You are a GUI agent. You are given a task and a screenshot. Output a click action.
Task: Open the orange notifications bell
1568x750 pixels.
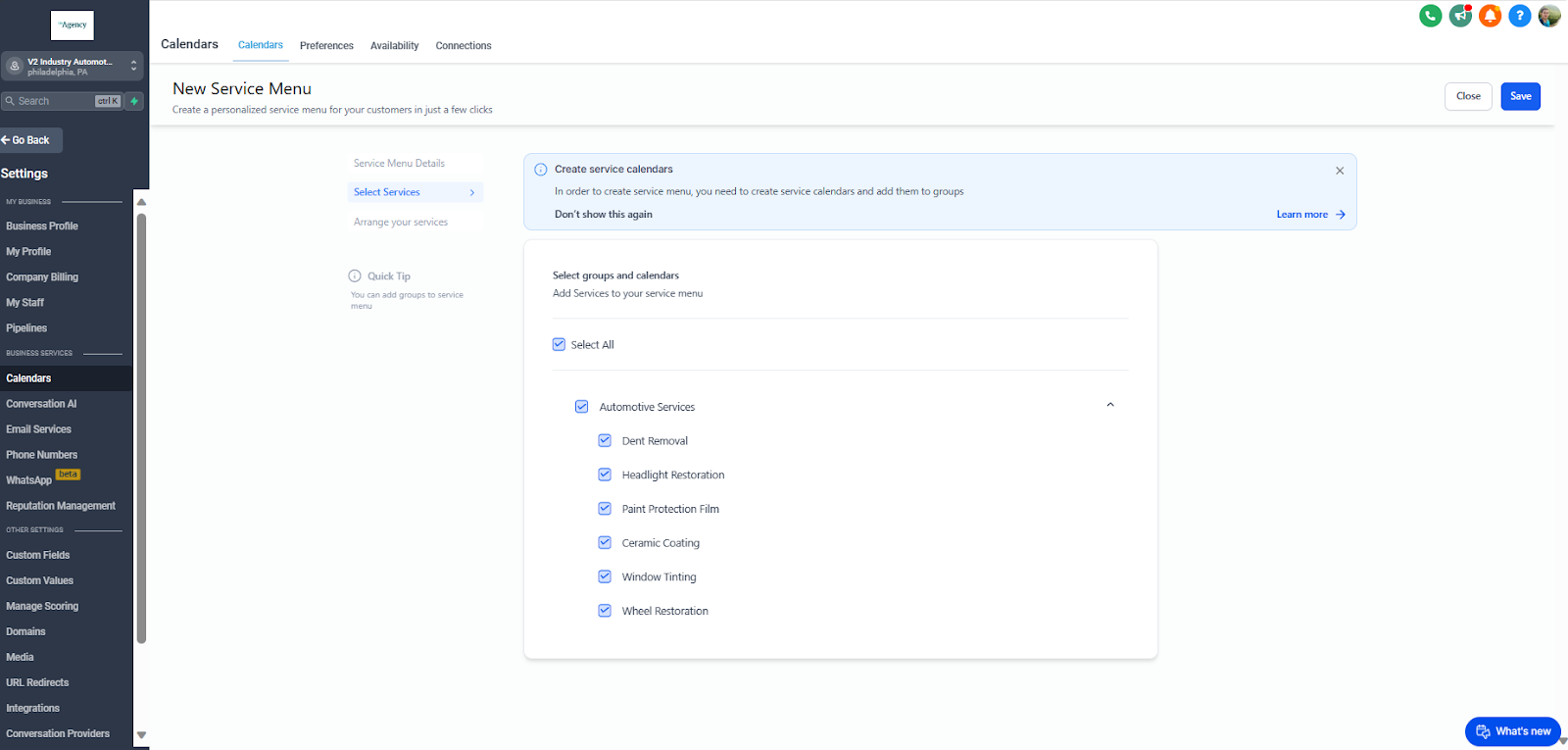click(1490, 16)
